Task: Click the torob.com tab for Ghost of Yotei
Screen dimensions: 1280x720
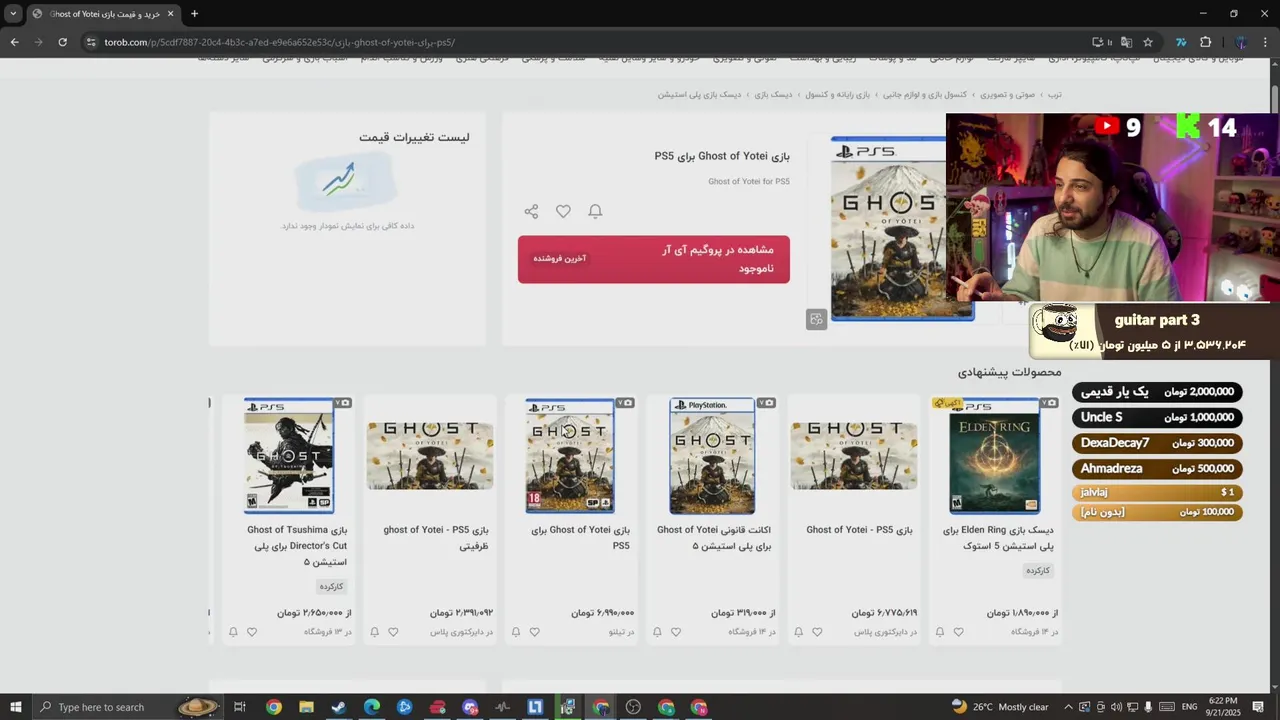Action: point(104,14)
